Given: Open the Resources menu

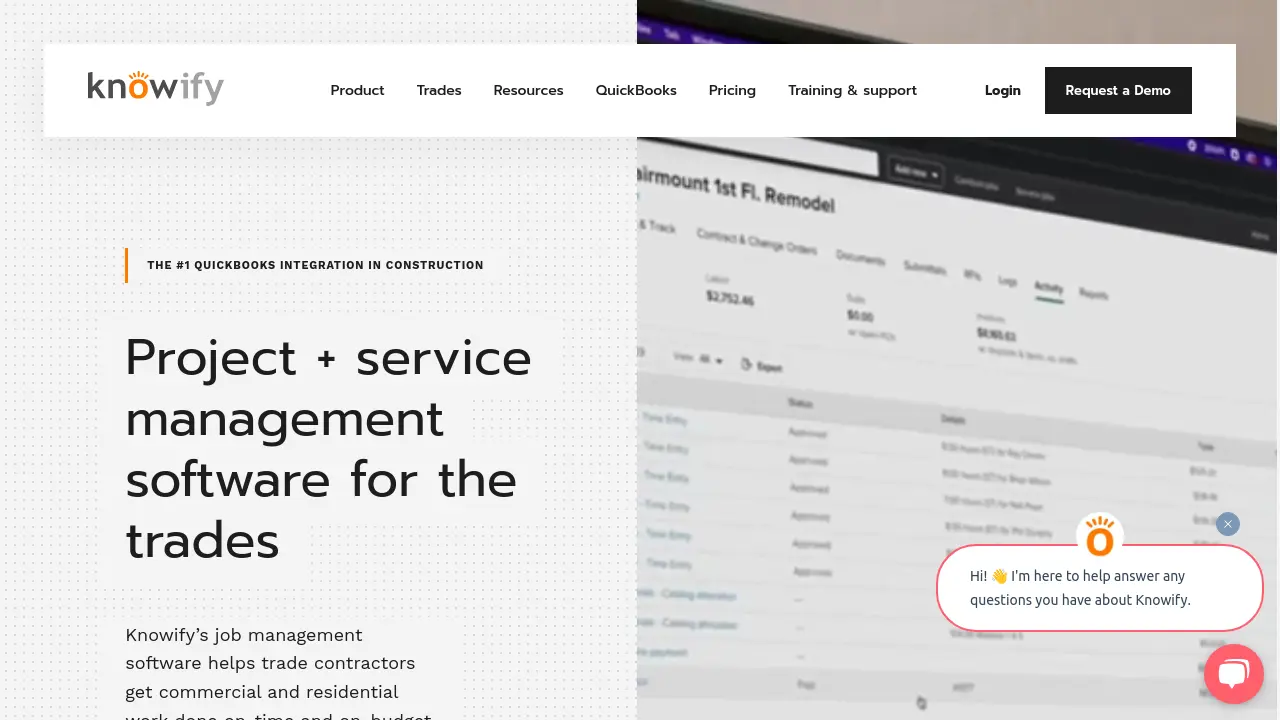Looking at the screenshot, I should point(528,90).
